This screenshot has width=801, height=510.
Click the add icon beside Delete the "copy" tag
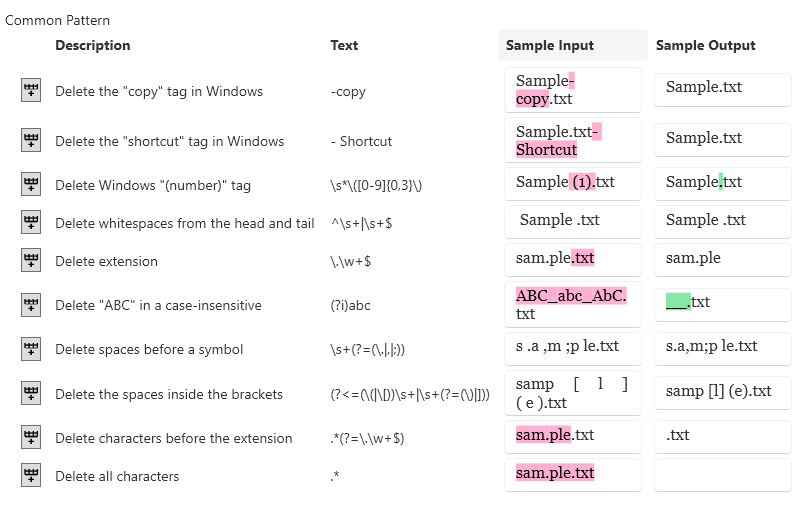tap(31, 91)
